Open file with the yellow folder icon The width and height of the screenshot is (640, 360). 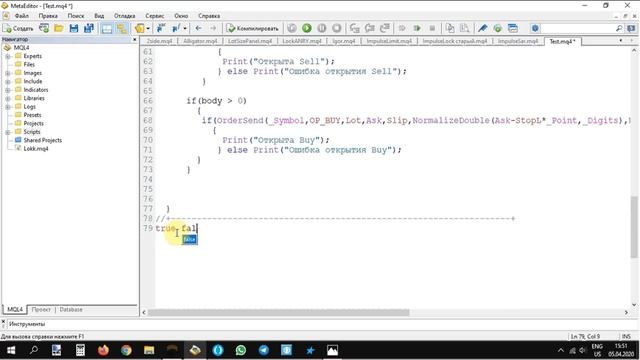coord(59,28)
